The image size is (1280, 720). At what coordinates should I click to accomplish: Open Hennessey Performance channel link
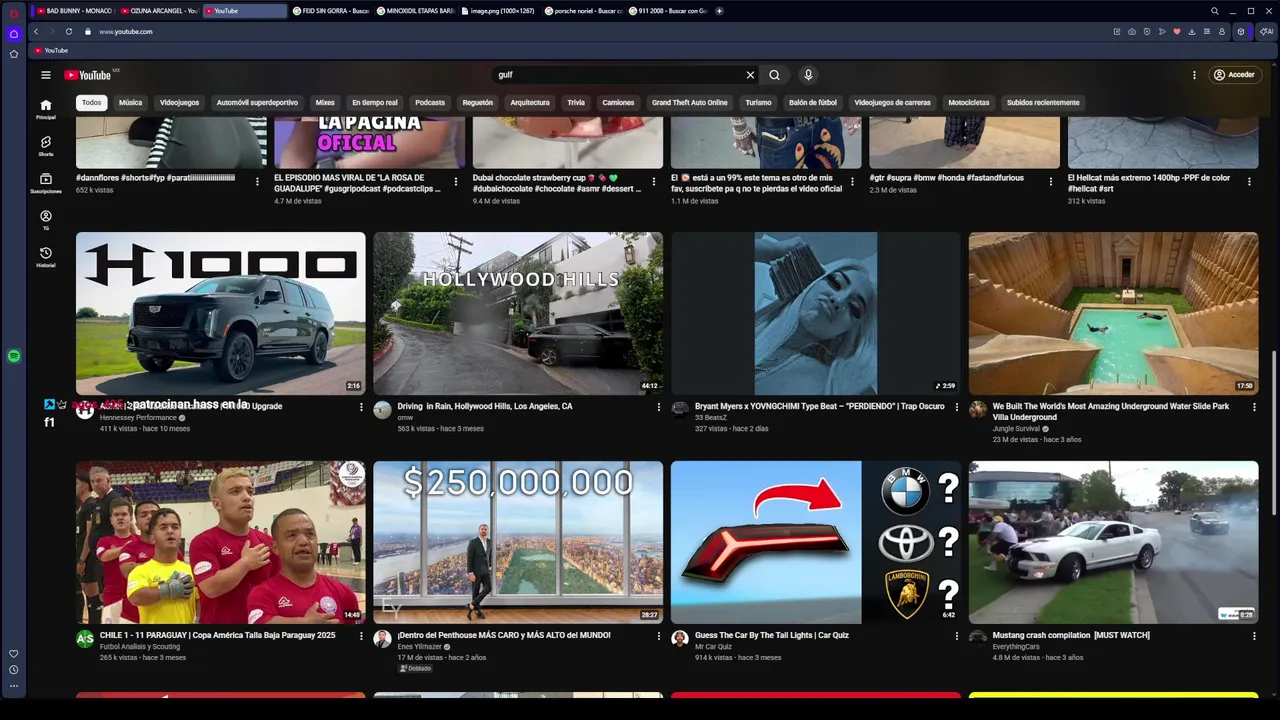[138, 418]
